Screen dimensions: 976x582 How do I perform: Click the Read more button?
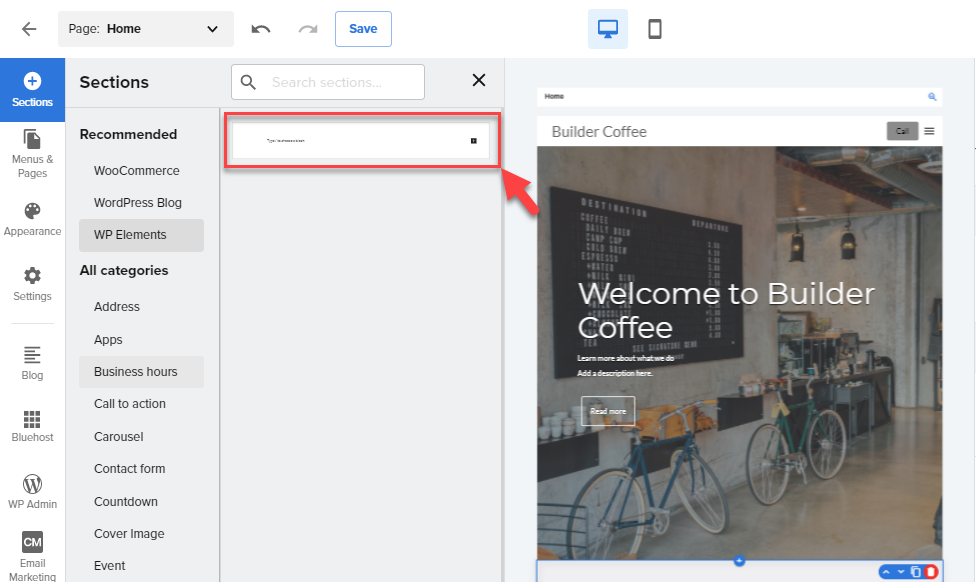point(608,411)
